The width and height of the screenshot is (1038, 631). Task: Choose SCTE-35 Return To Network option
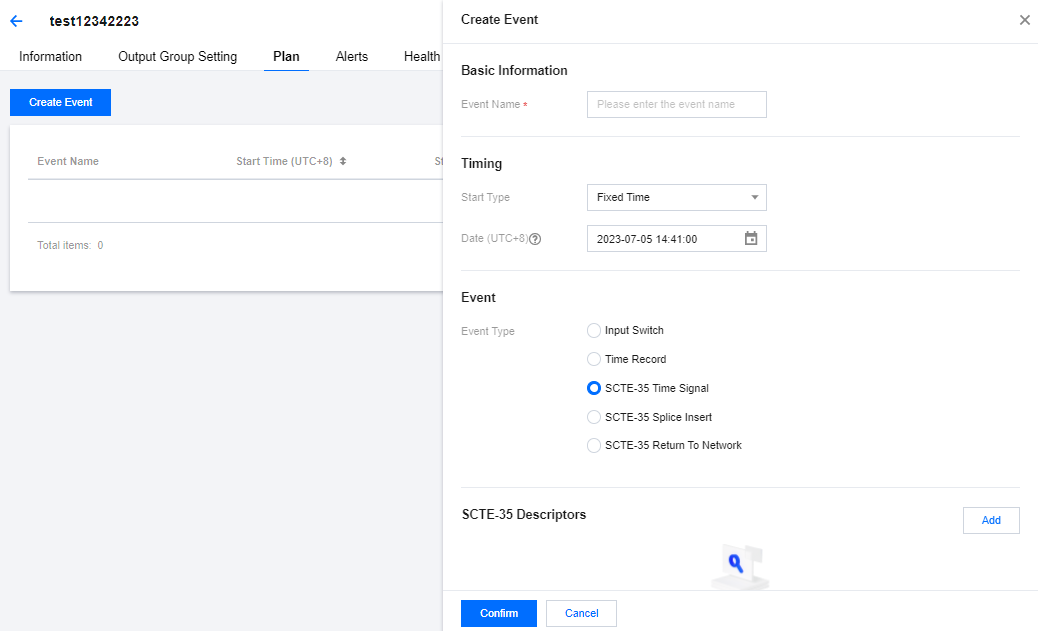(x=594, y=446)
